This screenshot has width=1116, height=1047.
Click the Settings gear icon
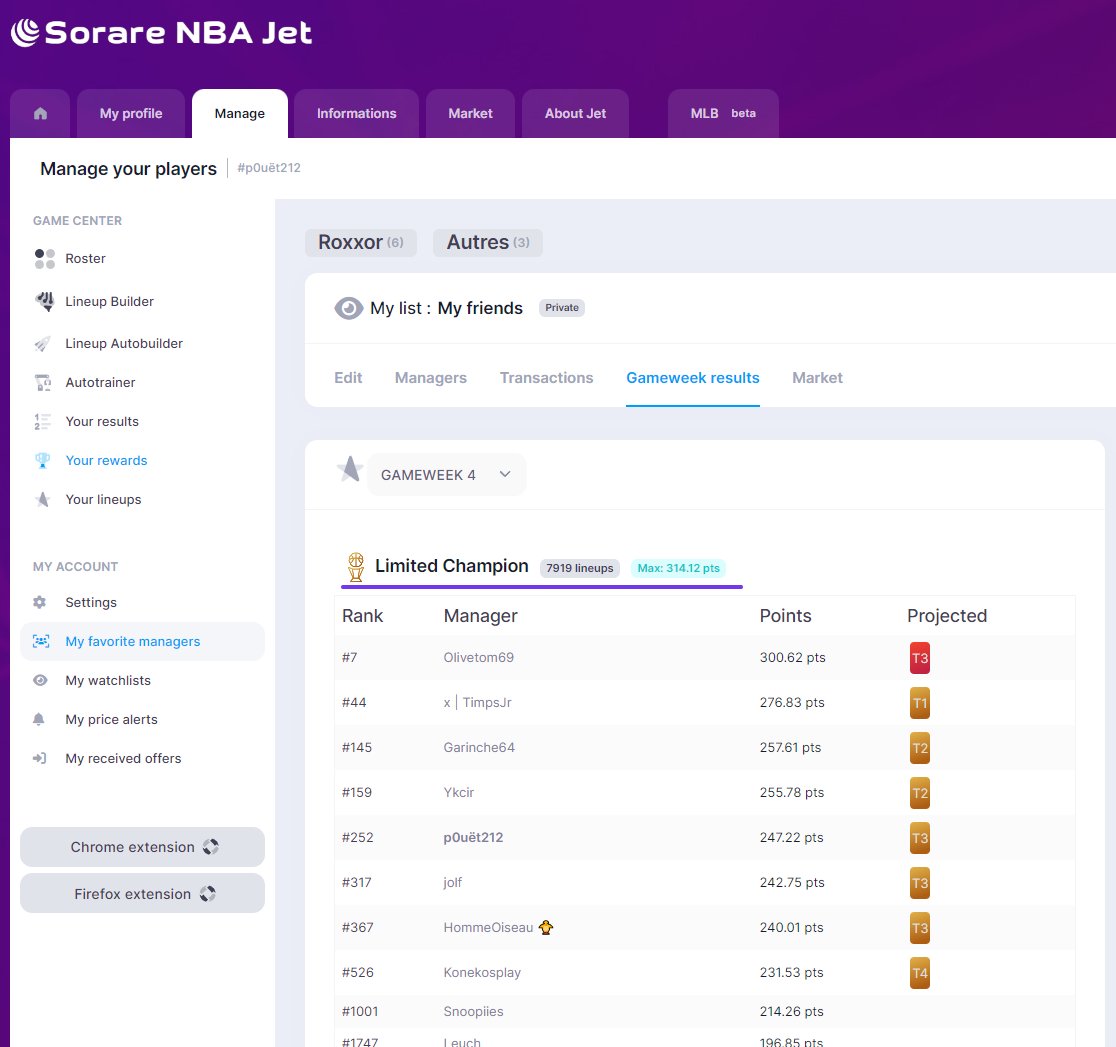pyautogui.click(x=40, y=602)
